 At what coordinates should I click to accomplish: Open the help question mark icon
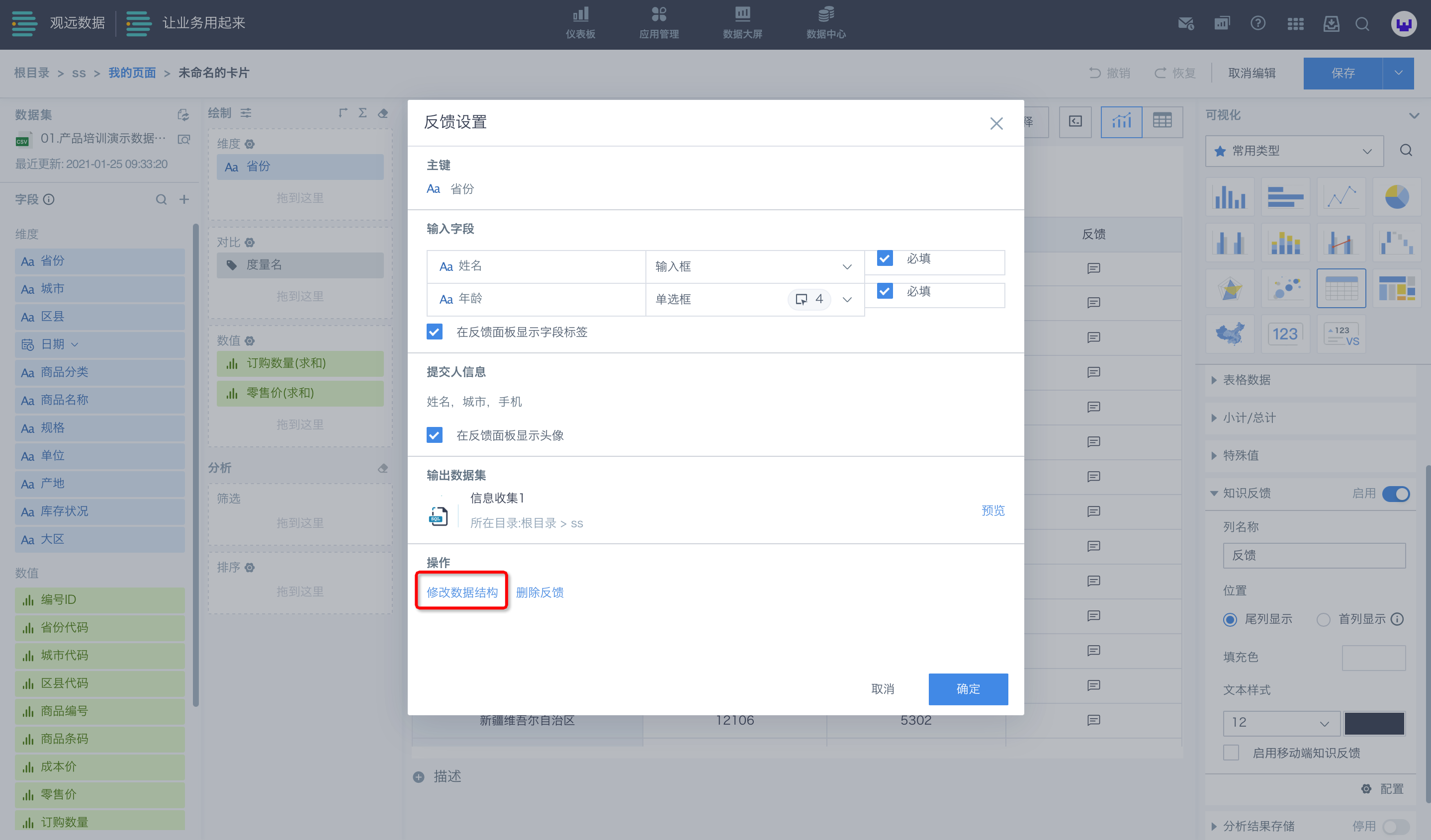[1257, 24]
